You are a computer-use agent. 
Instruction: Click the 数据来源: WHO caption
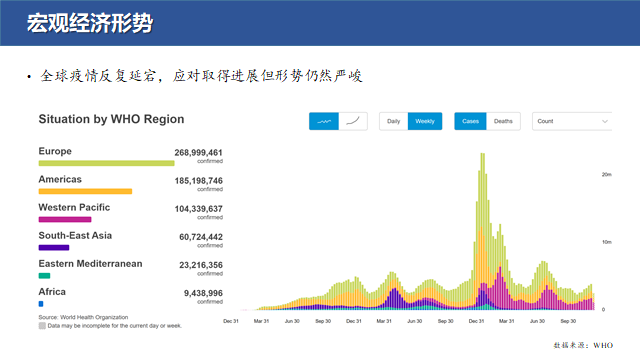pyautogui.click(x=583, y=345)
